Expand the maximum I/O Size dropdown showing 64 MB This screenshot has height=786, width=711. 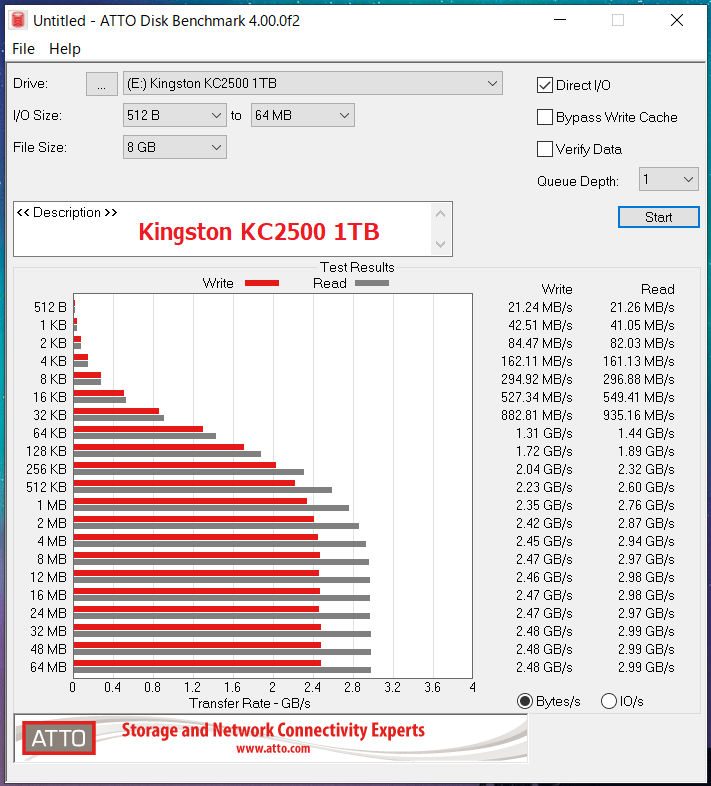[x=302, y=115]
